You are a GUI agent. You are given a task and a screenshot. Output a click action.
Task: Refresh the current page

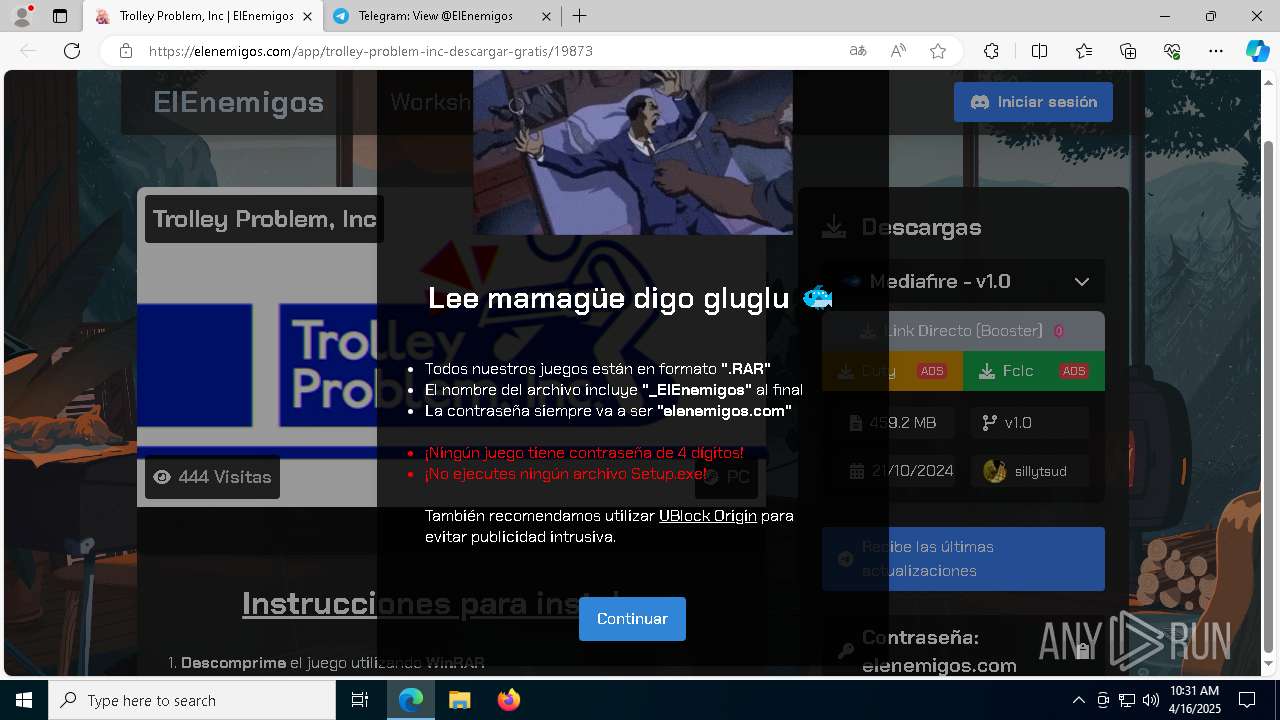[x=72, y=51]
